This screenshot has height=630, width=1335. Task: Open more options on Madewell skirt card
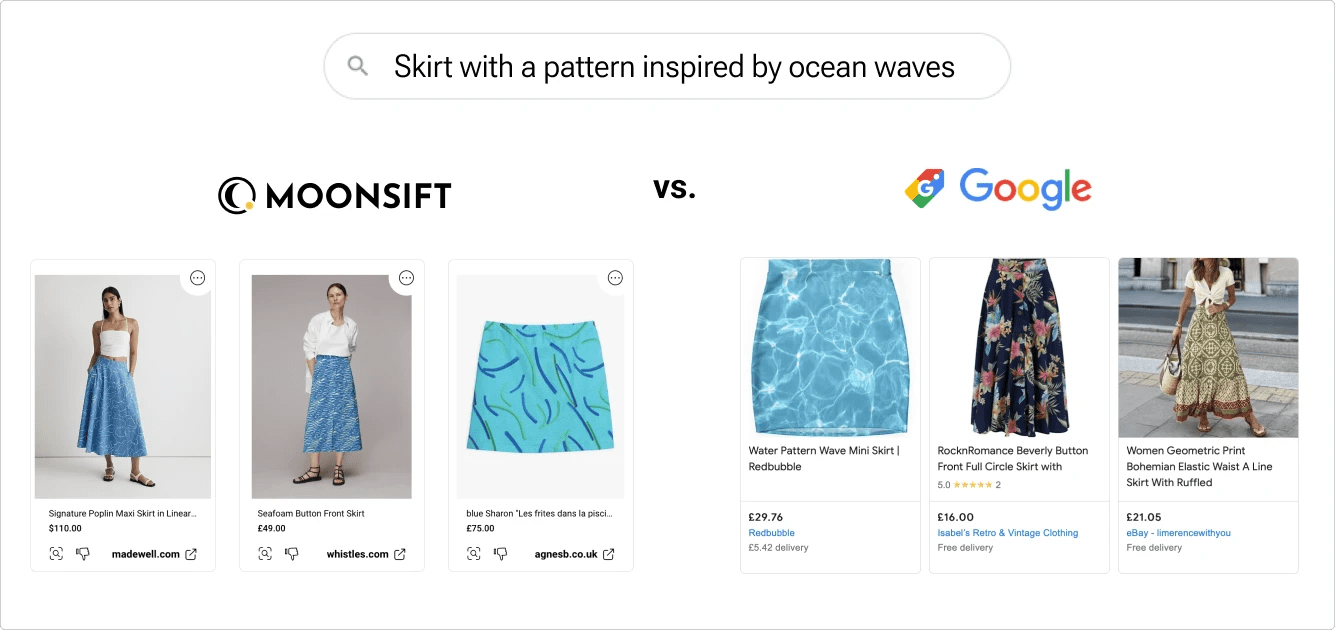click(x=197, y=278)
